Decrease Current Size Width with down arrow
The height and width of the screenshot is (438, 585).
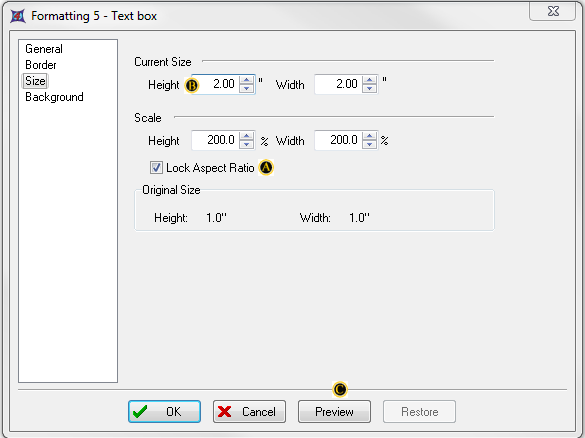coord(369,88)
